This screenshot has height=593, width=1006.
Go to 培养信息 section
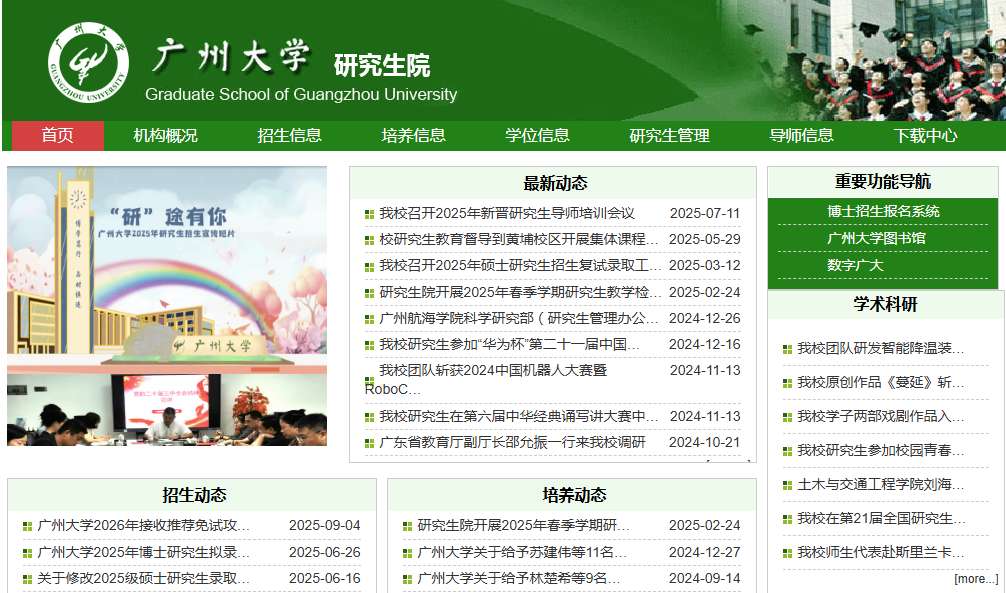pyautogui.click(x=413, y=136)
